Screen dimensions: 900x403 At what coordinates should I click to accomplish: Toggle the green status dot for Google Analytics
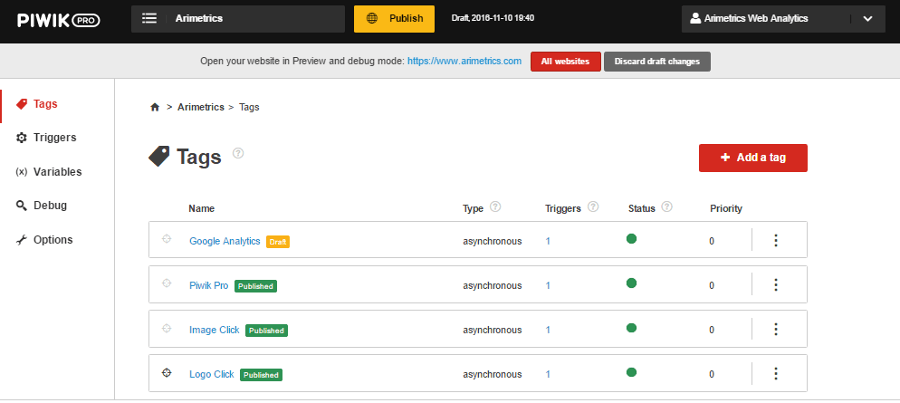pos(631,239)
